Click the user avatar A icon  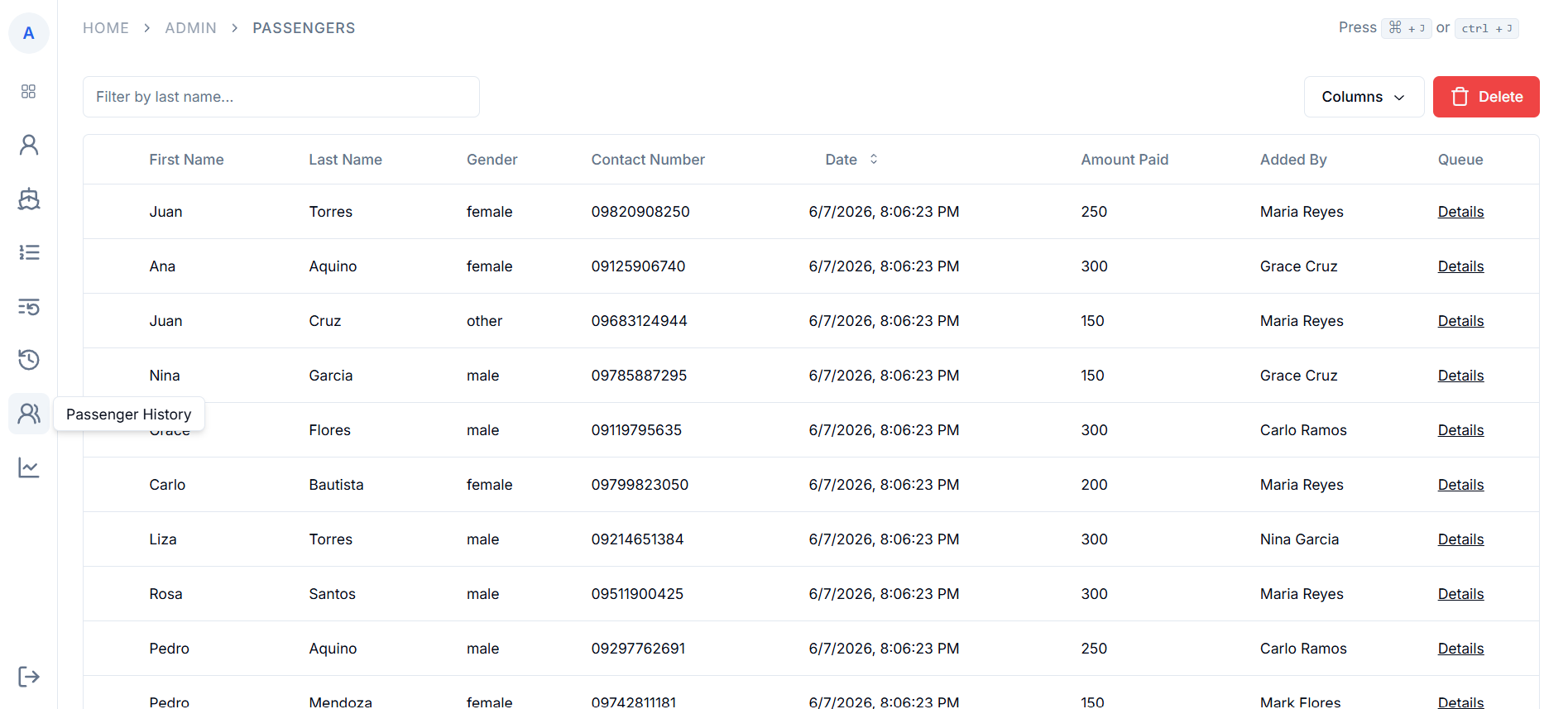click(29, 33)
